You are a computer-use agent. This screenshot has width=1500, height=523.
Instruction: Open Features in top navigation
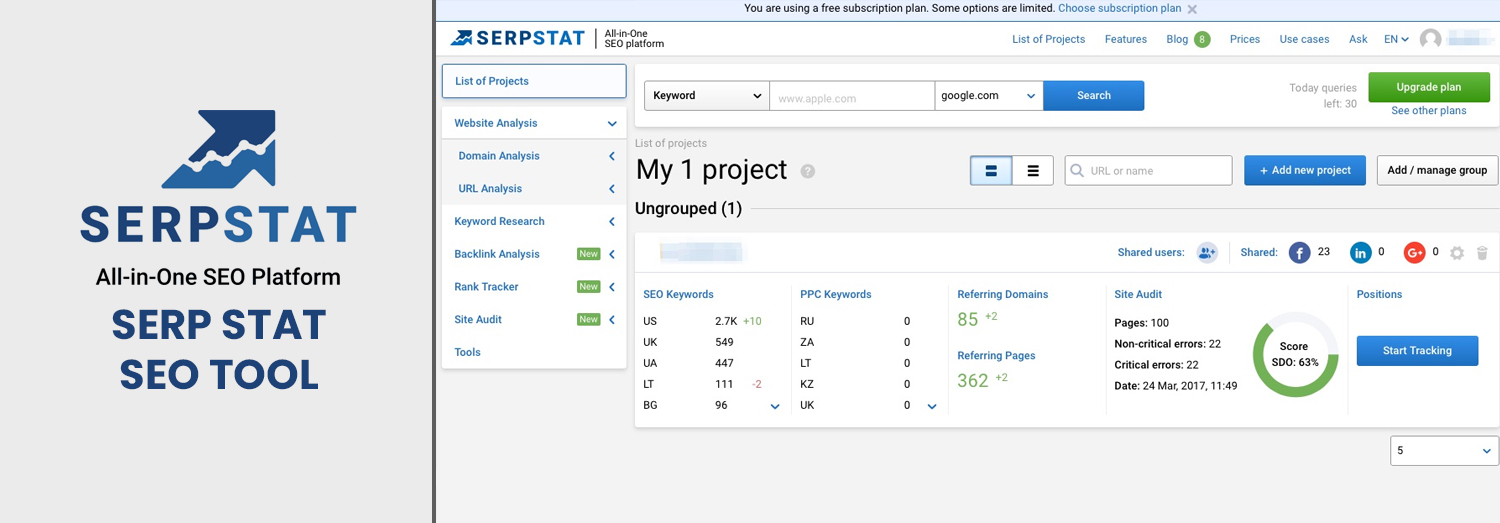pyautogui.click(x=1126, y=39)
